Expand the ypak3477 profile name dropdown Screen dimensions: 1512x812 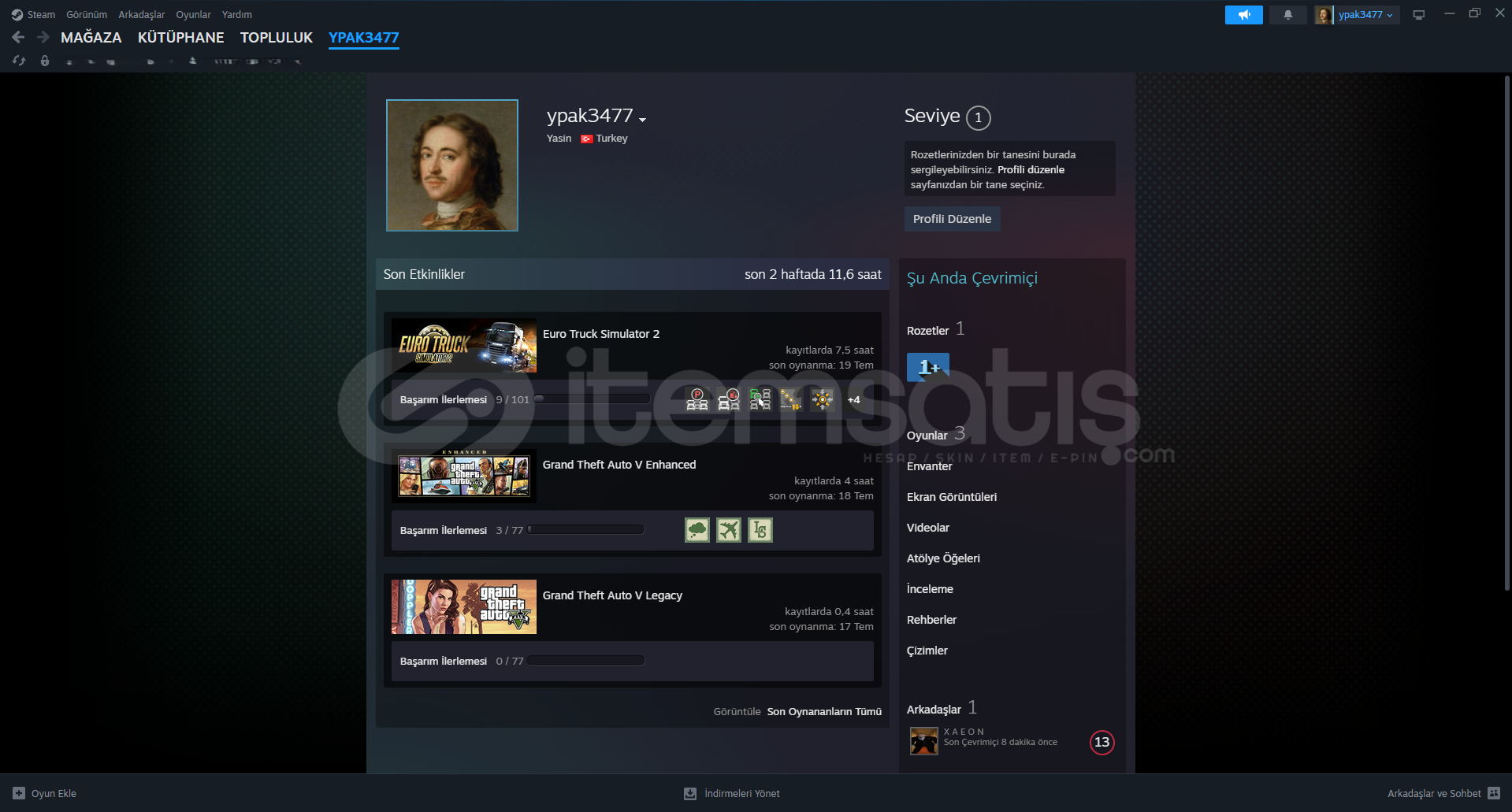[x=643, y=120]
